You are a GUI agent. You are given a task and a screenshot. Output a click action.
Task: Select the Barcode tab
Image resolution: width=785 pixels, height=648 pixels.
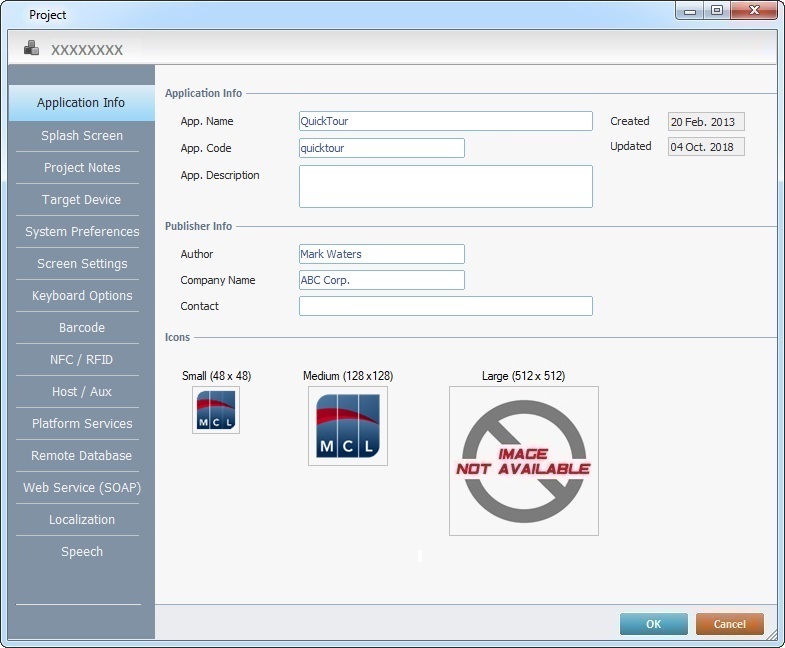(x=82, y=328)
